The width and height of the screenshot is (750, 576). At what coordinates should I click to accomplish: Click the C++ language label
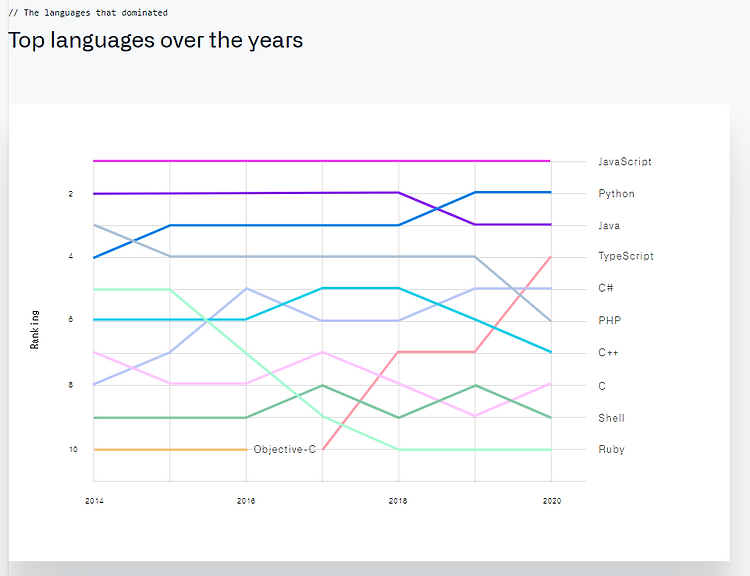608,353
